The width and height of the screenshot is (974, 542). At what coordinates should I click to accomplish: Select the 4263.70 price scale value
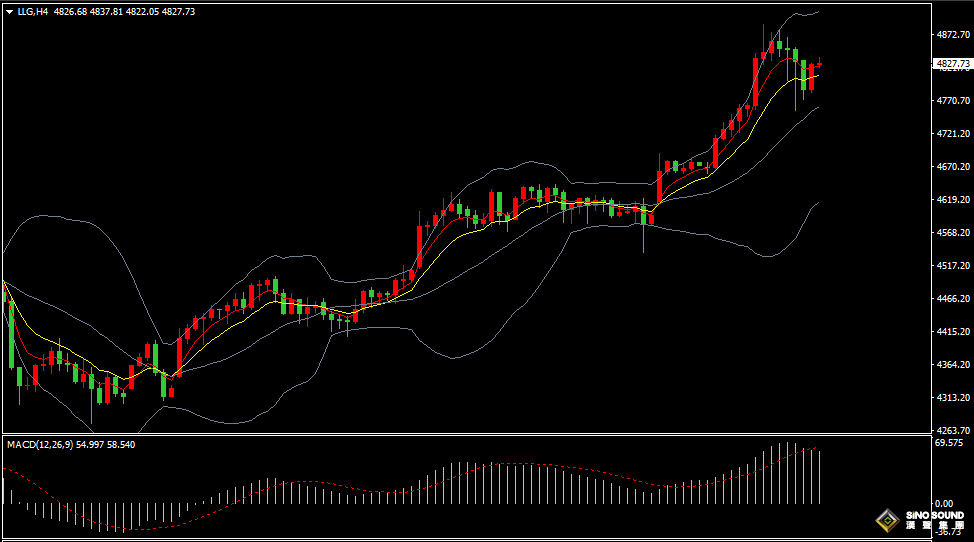coord(953,430)
